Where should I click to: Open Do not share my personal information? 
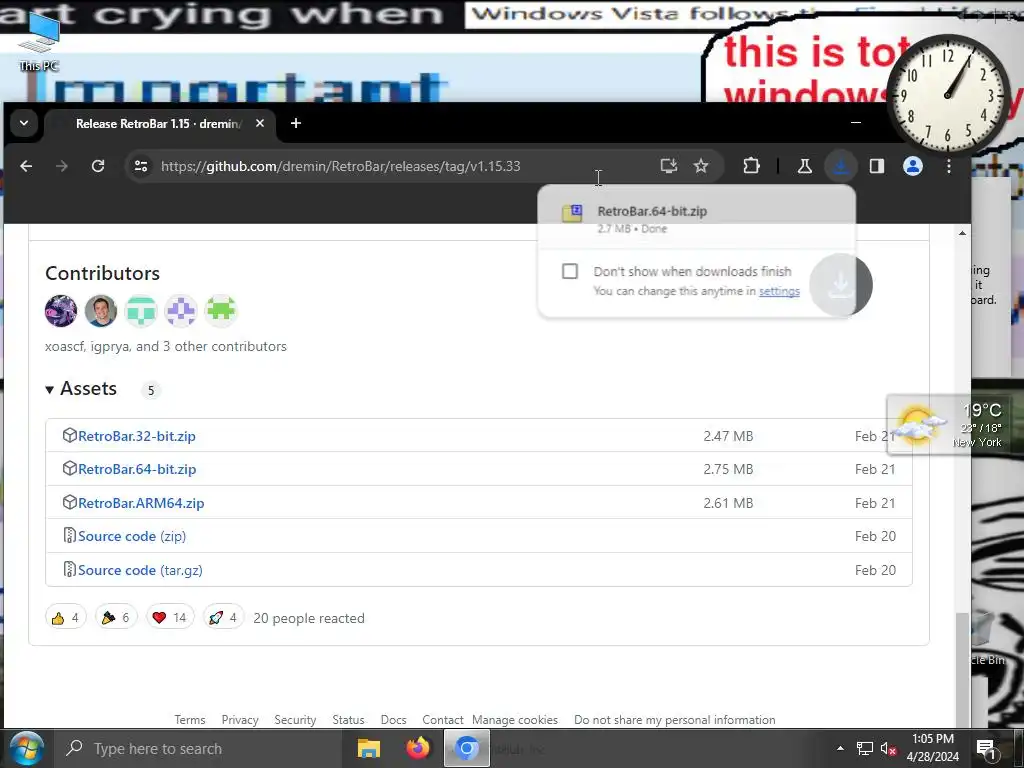point(675,719)
